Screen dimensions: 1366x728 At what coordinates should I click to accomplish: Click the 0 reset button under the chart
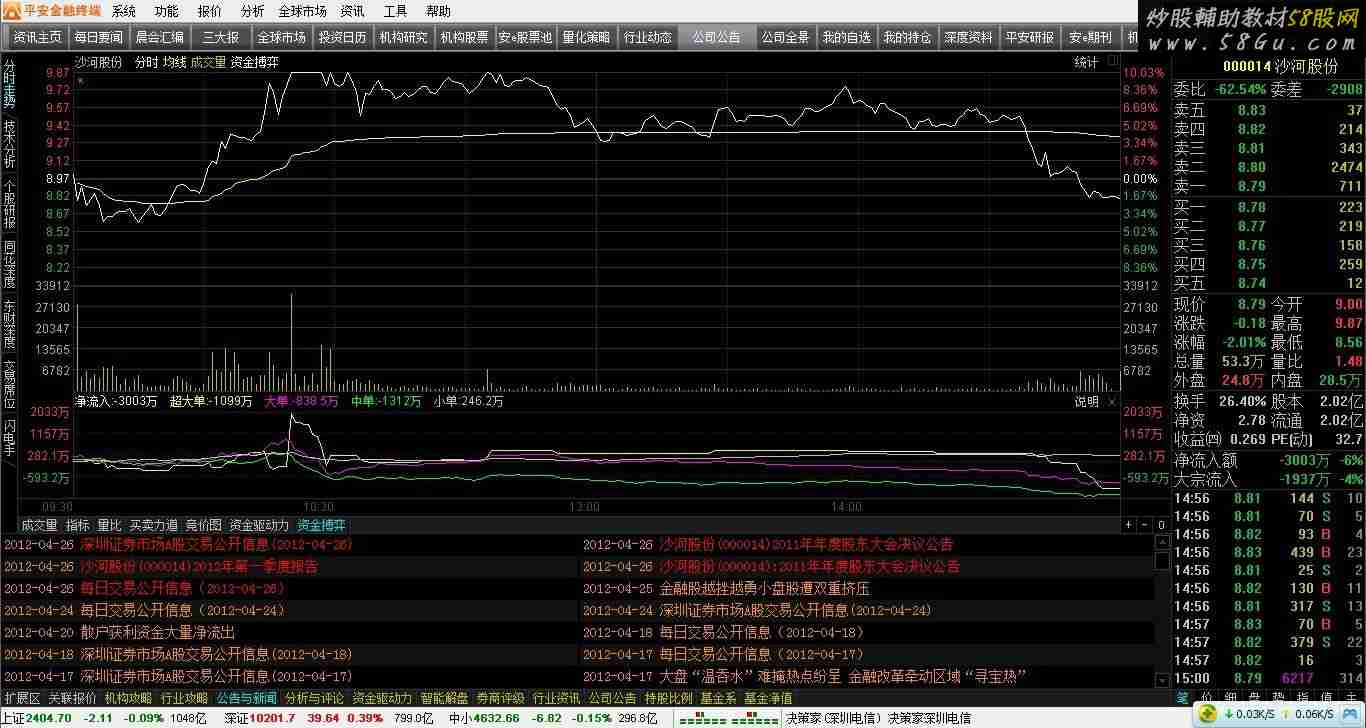(x=1161, y=525)
